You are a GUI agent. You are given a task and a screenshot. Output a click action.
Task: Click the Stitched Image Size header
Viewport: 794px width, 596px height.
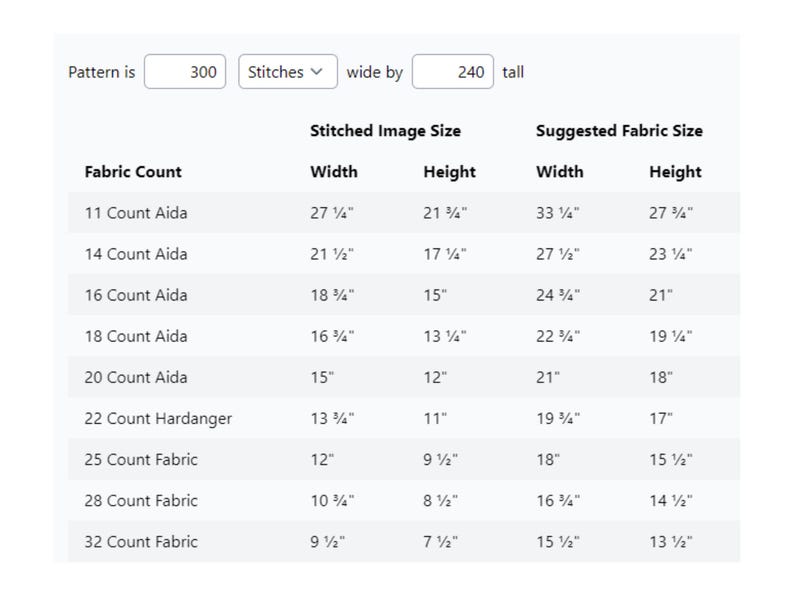point(385,131)
